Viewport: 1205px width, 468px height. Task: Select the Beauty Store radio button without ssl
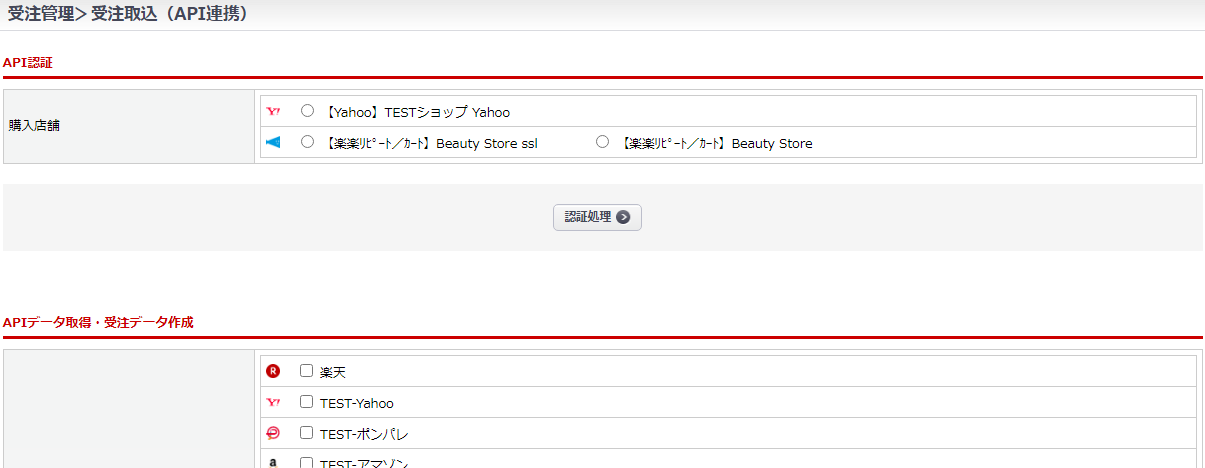[602, 142]
